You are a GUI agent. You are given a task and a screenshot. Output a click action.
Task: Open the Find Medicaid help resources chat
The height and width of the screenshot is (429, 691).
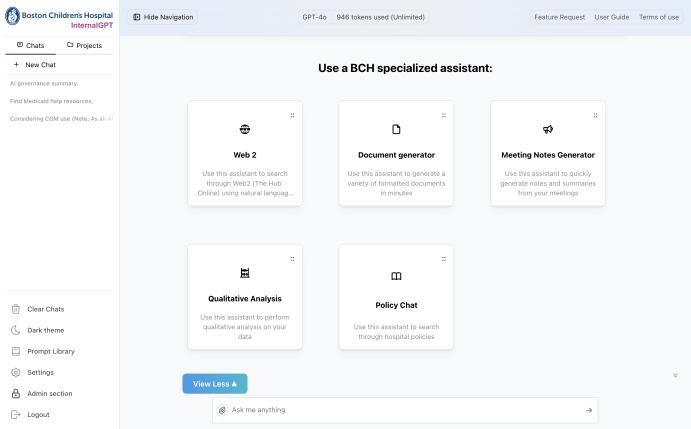pos(52,101)
